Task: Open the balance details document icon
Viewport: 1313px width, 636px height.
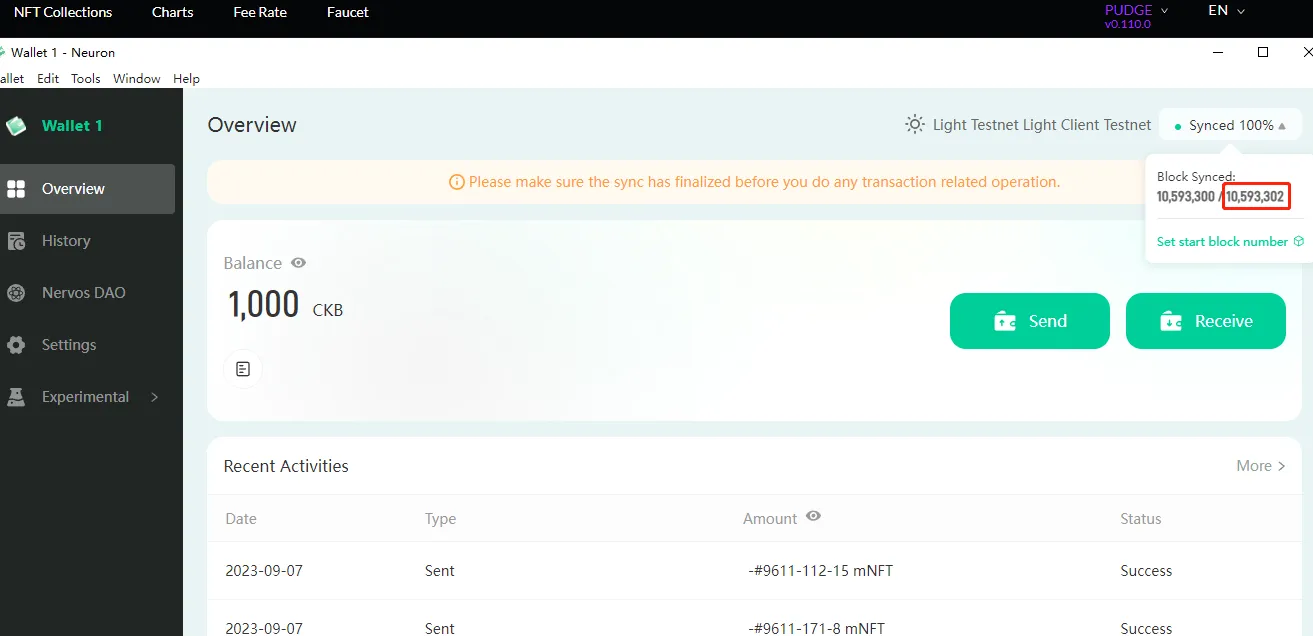Action: pyautogui.click(x=242, y=369)
